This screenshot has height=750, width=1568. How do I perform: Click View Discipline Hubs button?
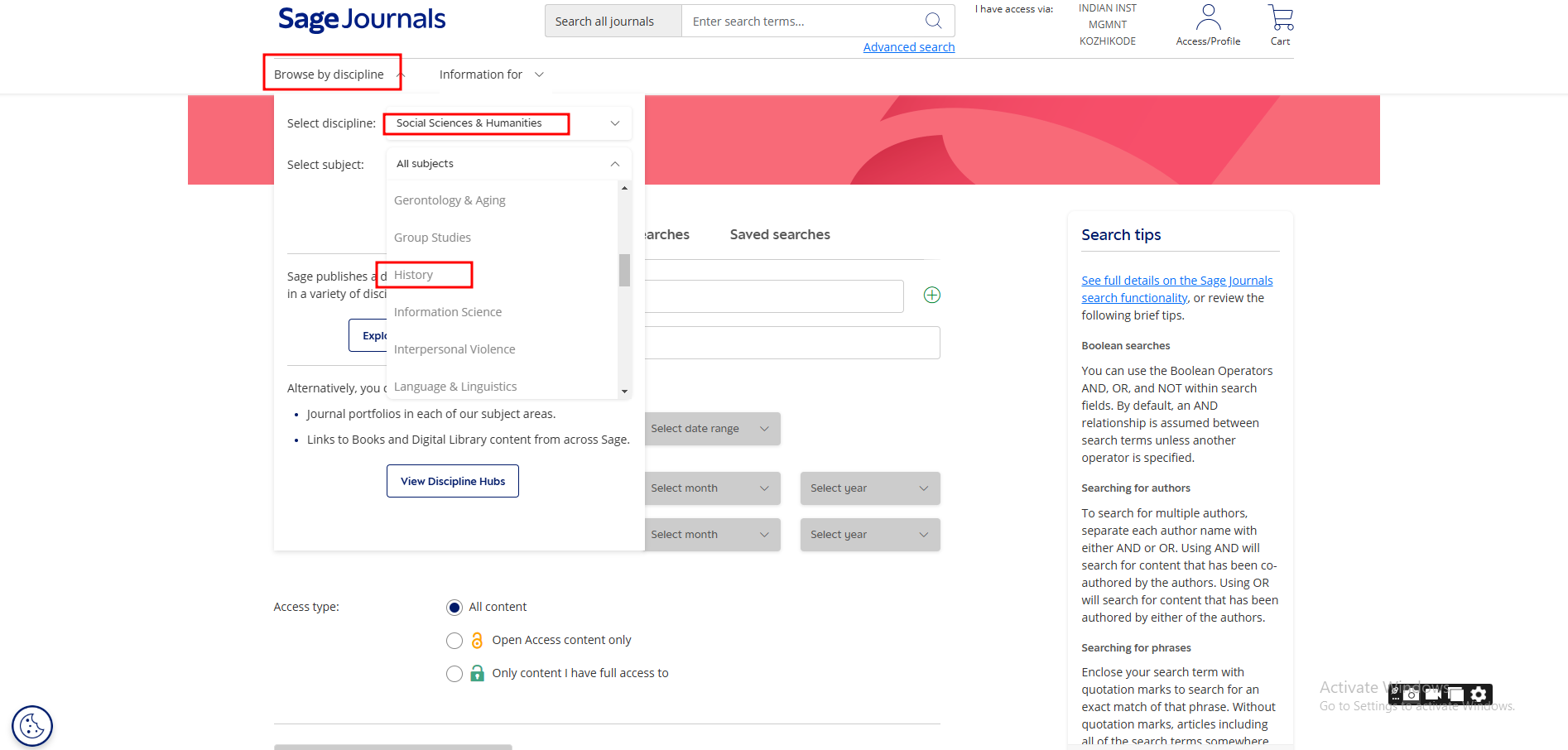pyautogui.click(x=453, y=481)
